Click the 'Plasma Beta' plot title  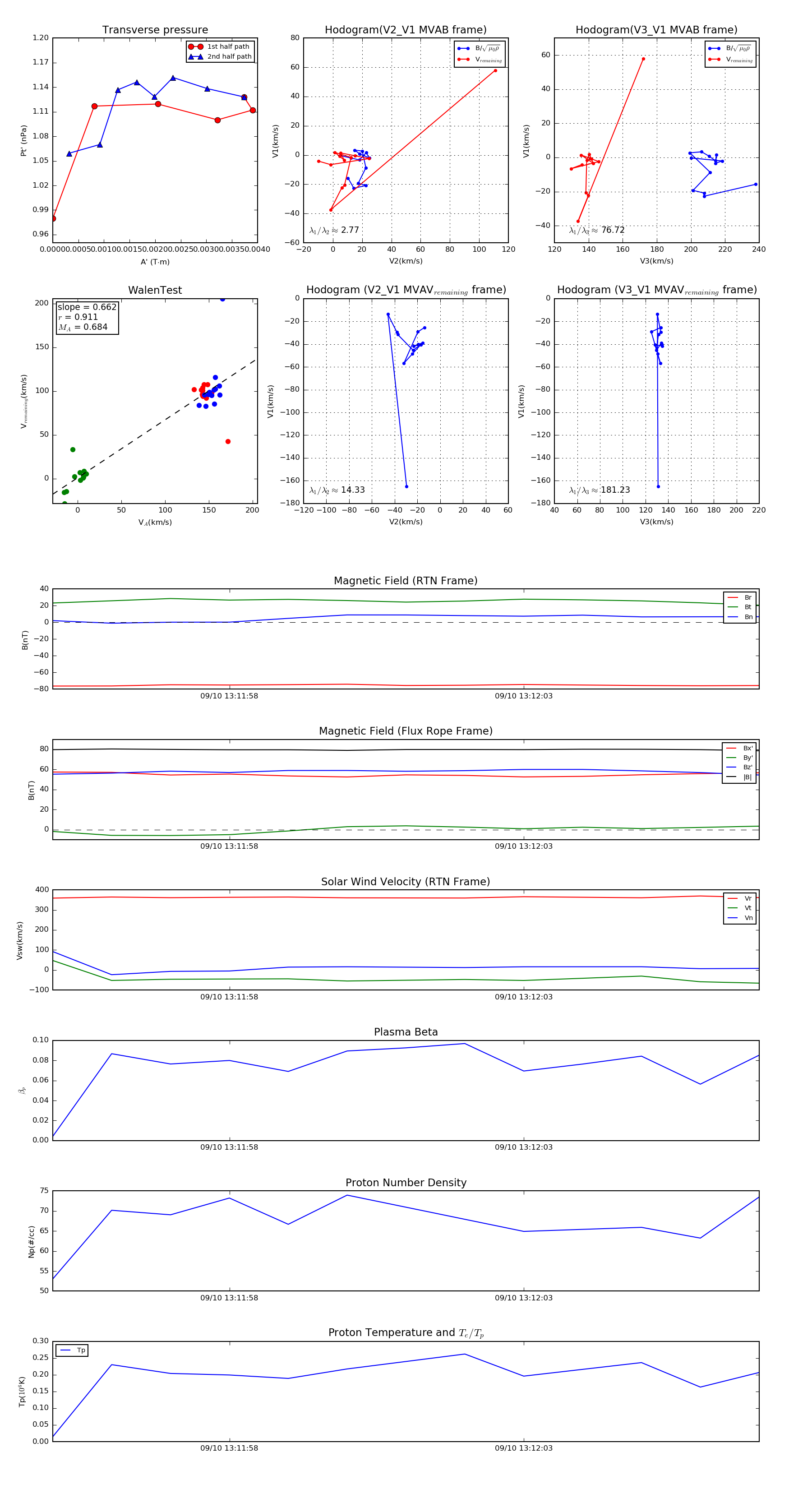point(406,1032)
